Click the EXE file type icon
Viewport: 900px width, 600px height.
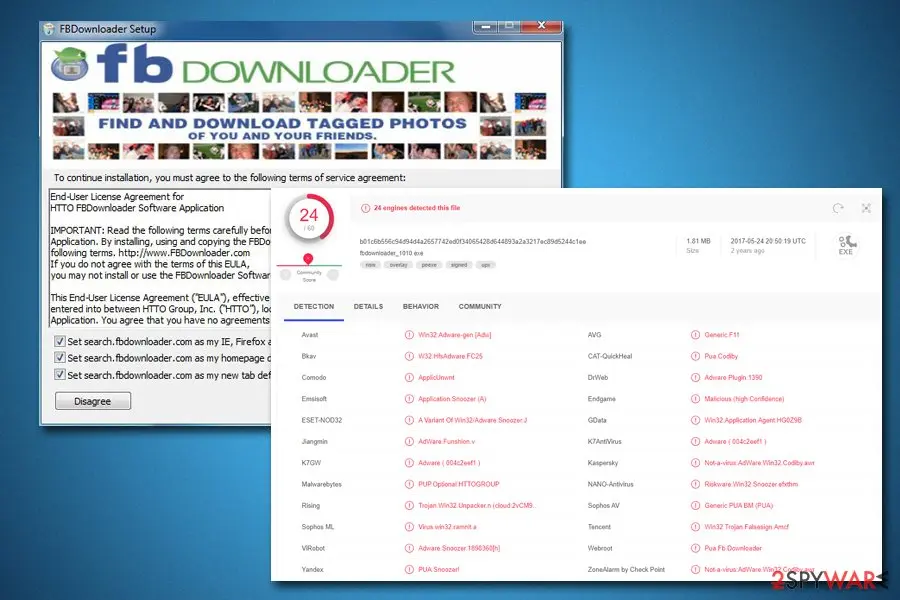(846, 245)
